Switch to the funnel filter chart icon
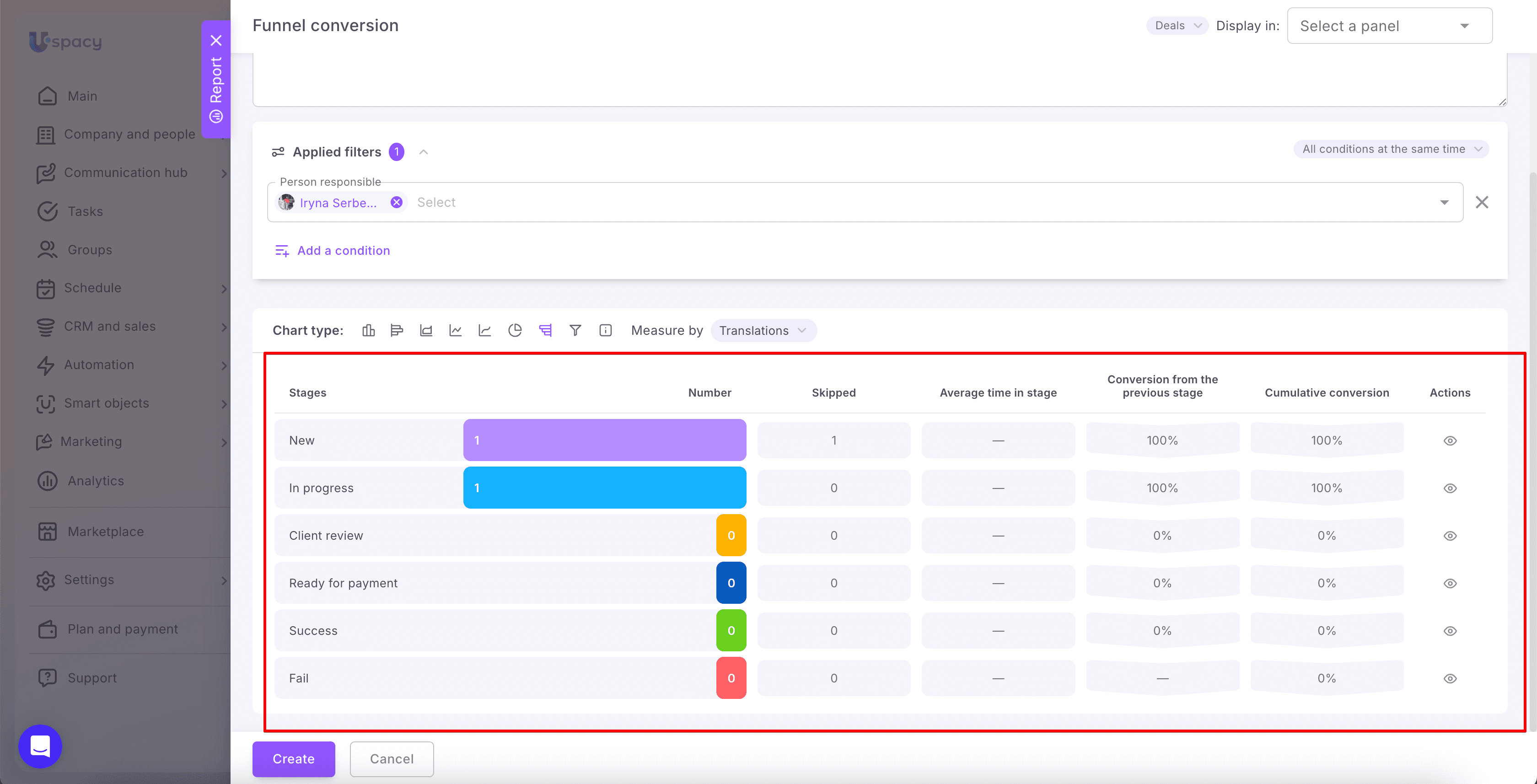The width and height of the screenshot is (1537, 784). click(x=575, y=331)
